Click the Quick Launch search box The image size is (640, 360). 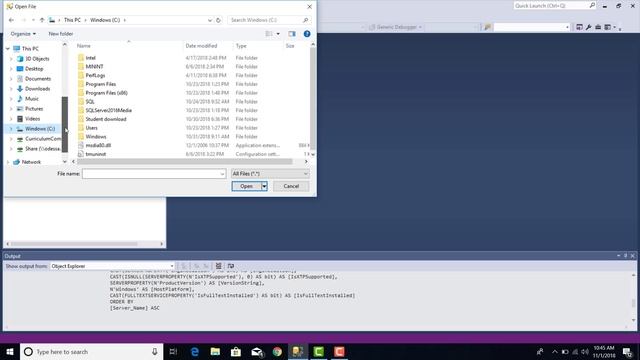(551, 5)
